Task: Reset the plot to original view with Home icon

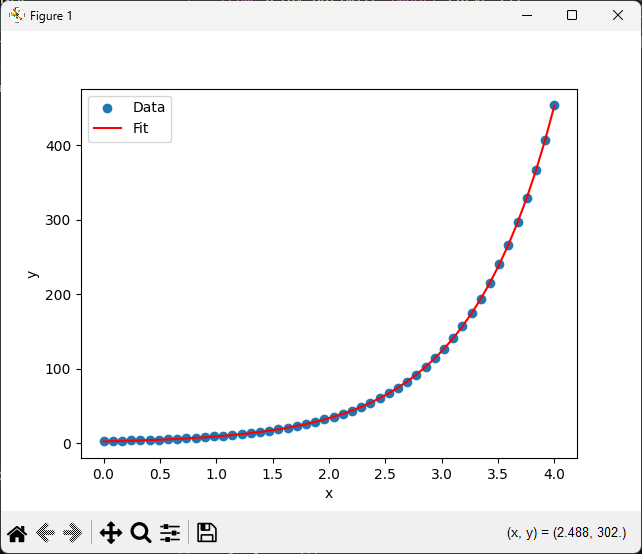Action: (17, 533)
